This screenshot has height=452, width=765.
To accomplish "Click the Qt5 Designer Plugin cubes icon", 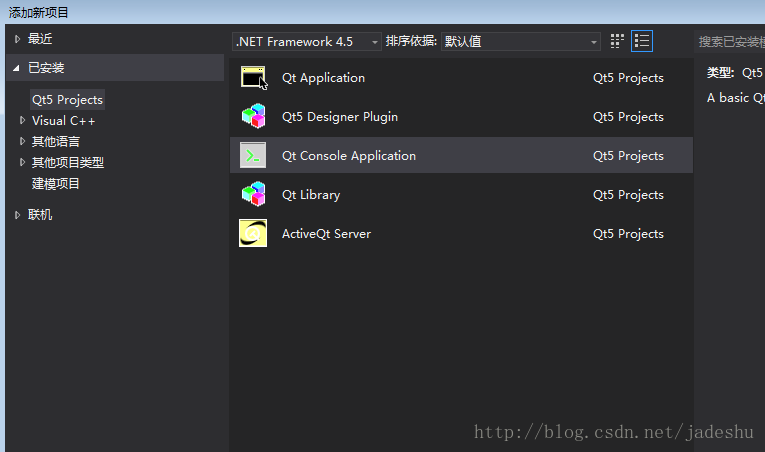I will click(x=253, y=116).
